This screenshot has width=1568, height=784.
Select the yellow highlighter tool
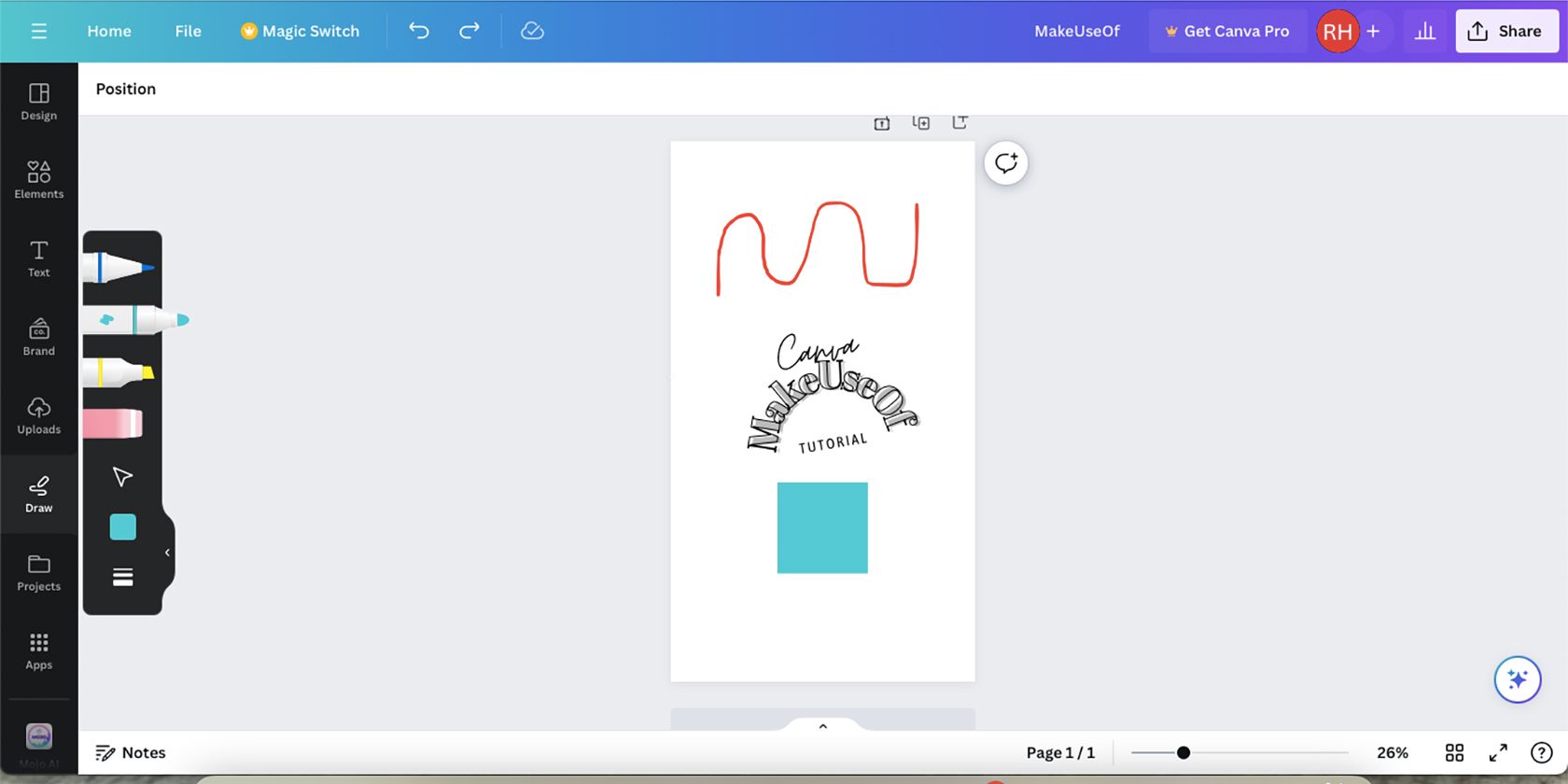[119, 372]
